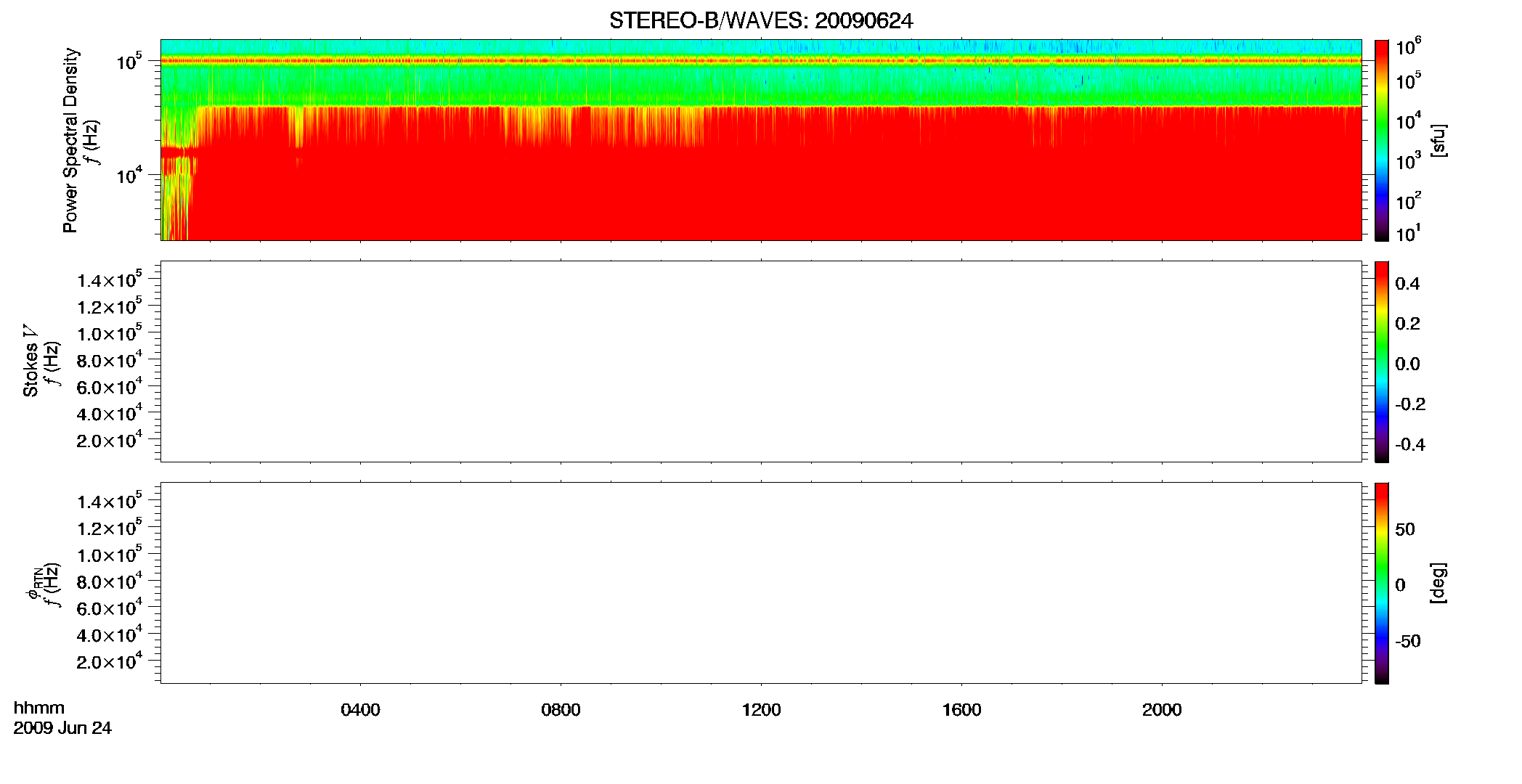
Task: Click the Stokes V color bar
Action: click(1381, 362)
